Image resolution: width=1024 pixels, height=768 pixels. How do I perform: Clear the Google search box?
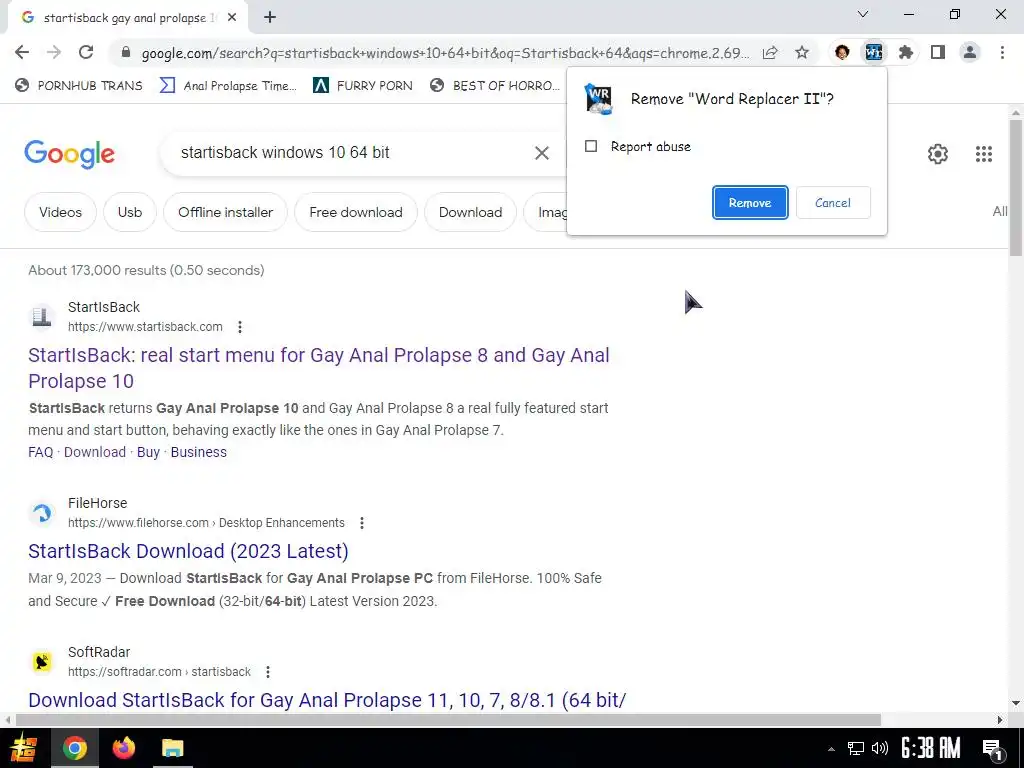coord(541,153)
